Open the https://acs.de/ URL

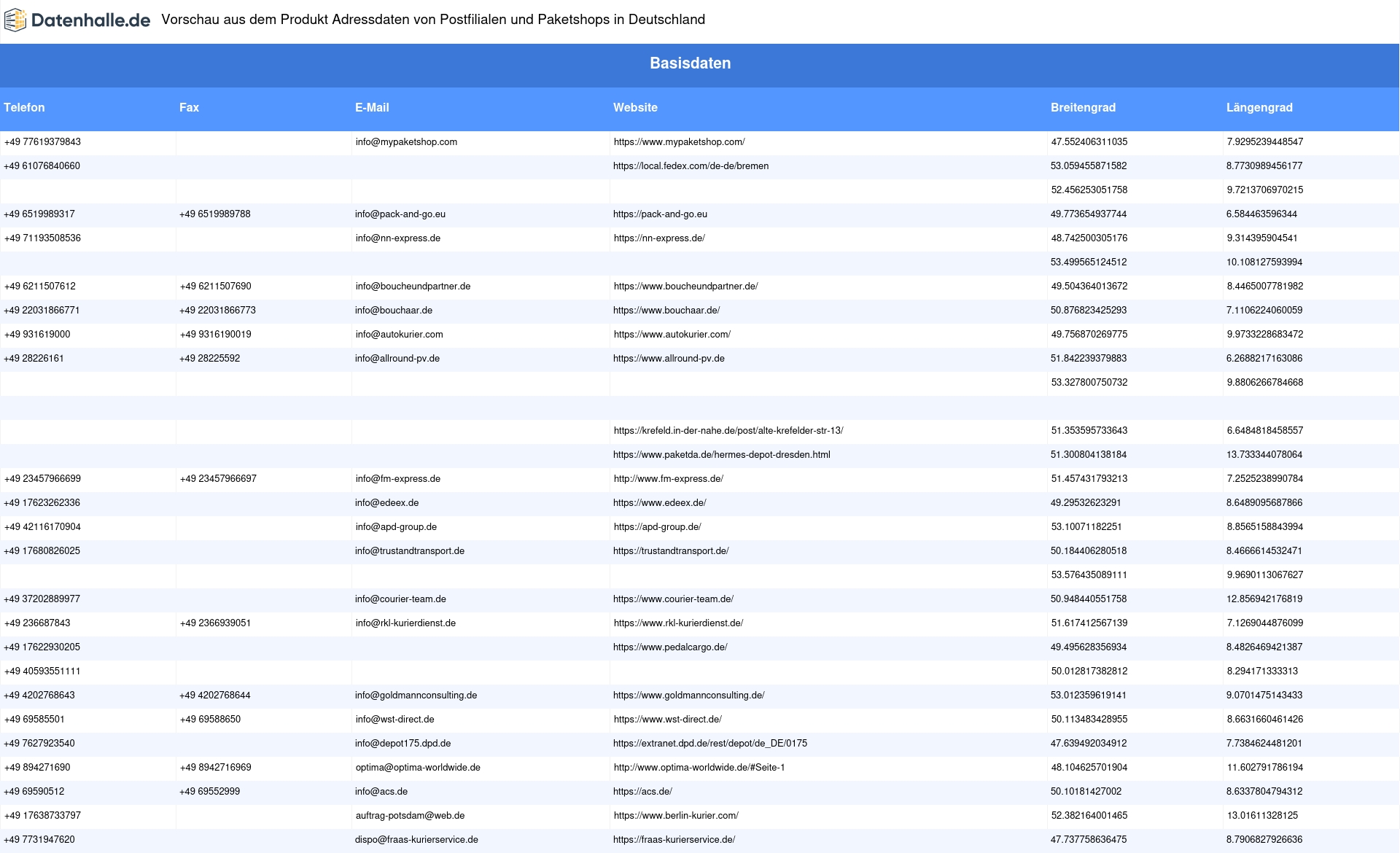[642, 792]
